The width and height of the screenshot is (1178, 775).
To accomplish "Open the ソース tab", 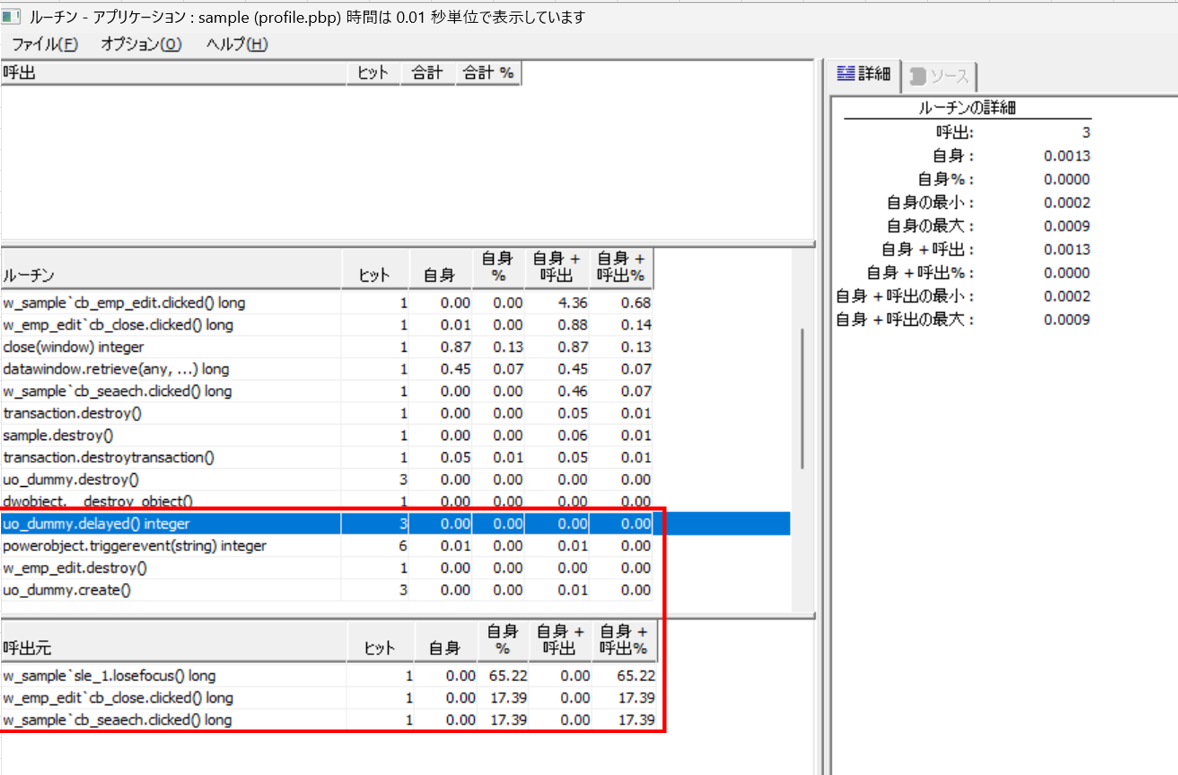I will [940, 76].
